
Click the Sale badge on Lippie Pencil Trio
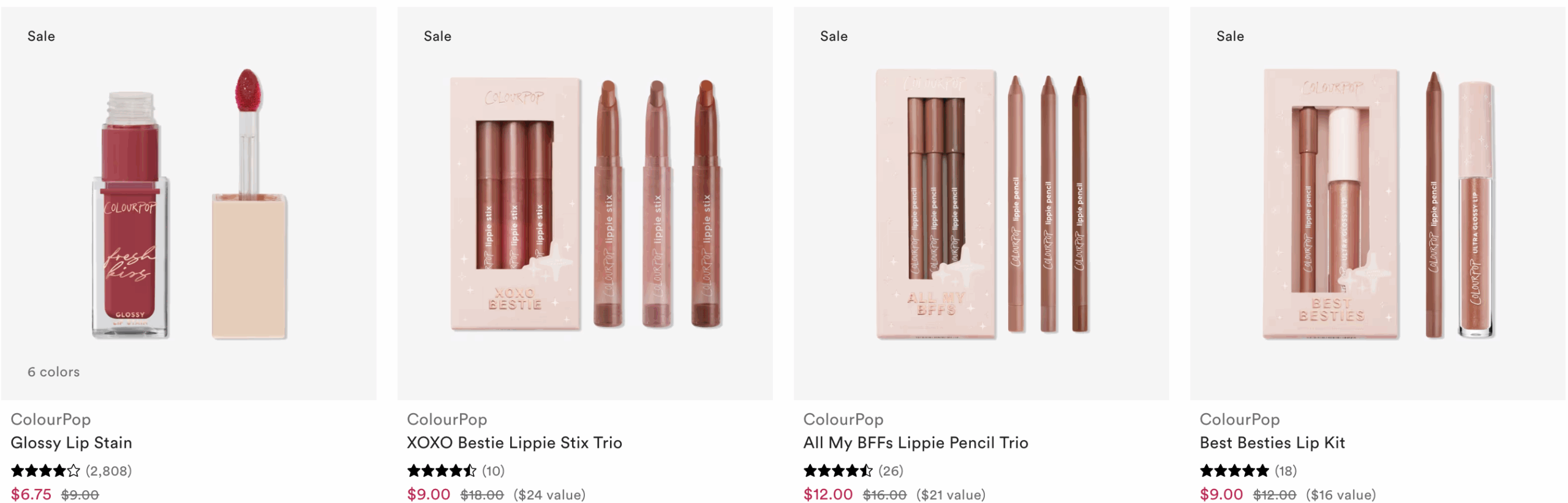tap(834, 36)
